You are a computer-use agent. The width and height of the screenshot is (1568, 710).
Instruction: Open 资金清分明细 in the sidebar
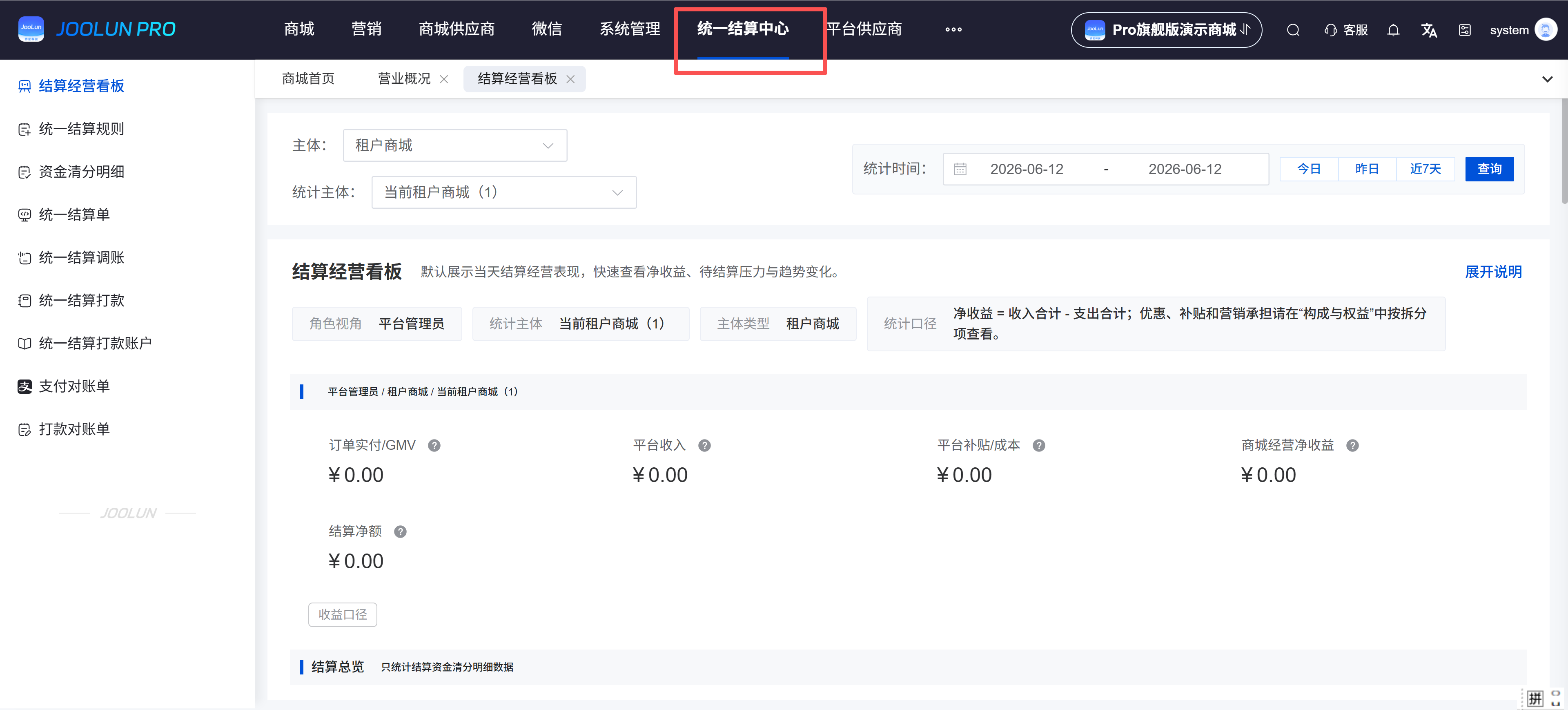(82, 172)
